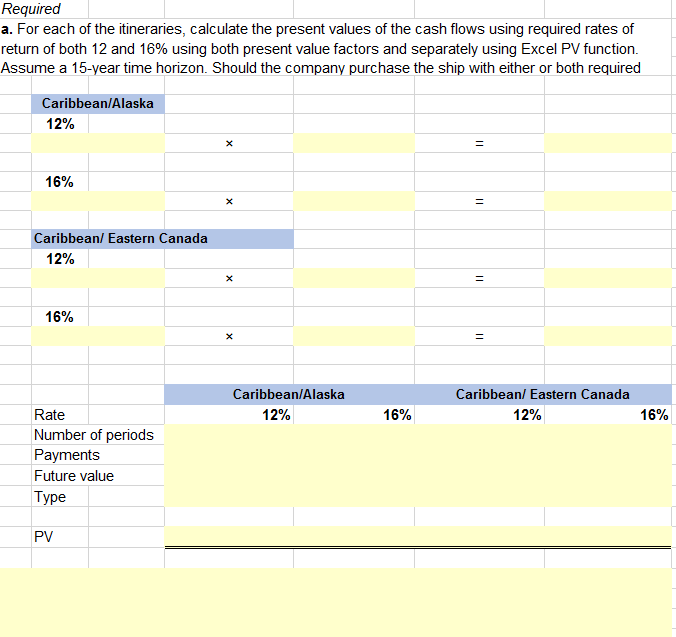This screenshot has width=676, height=637.
Task: Click PV result cell for Eastern Canada 12%
Action: [x=479, y=537]
